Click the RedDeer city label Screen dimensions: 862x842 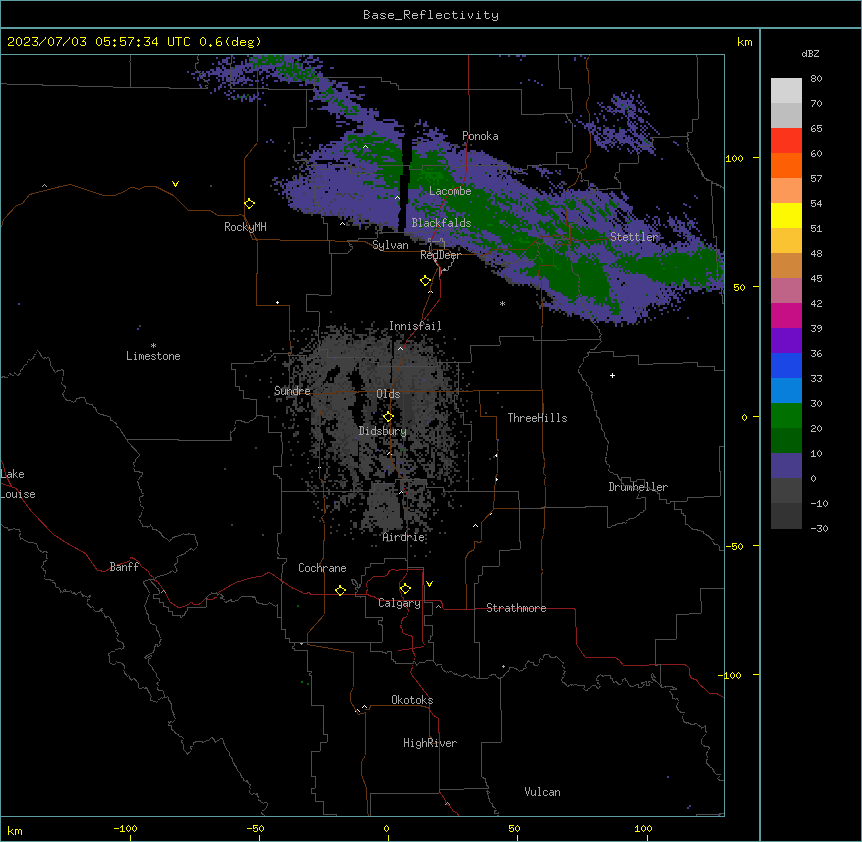click(440, 255)
